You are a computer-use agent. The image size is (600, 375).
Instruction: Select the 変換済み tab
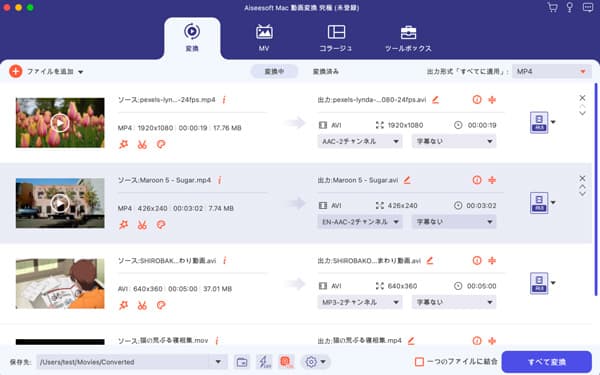(326, 72)
